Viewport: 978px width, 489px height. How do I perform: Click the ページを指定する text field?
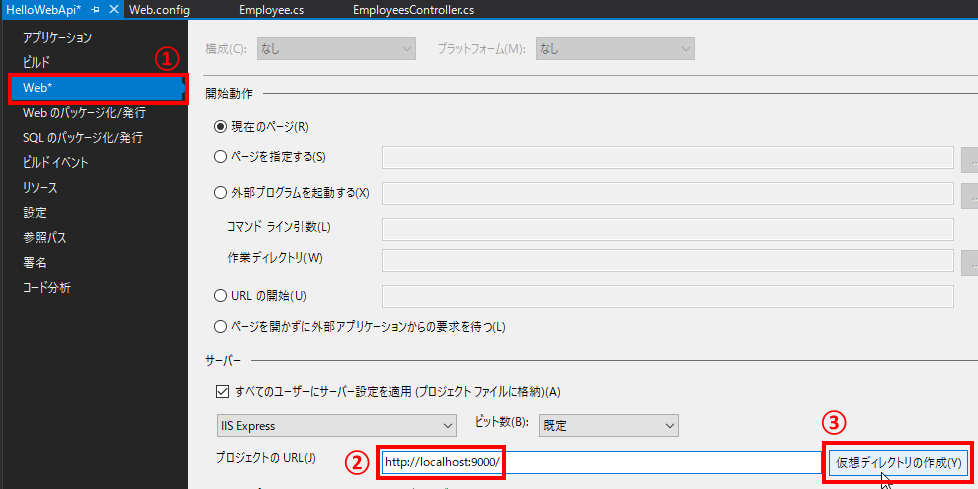pos(667,158)
